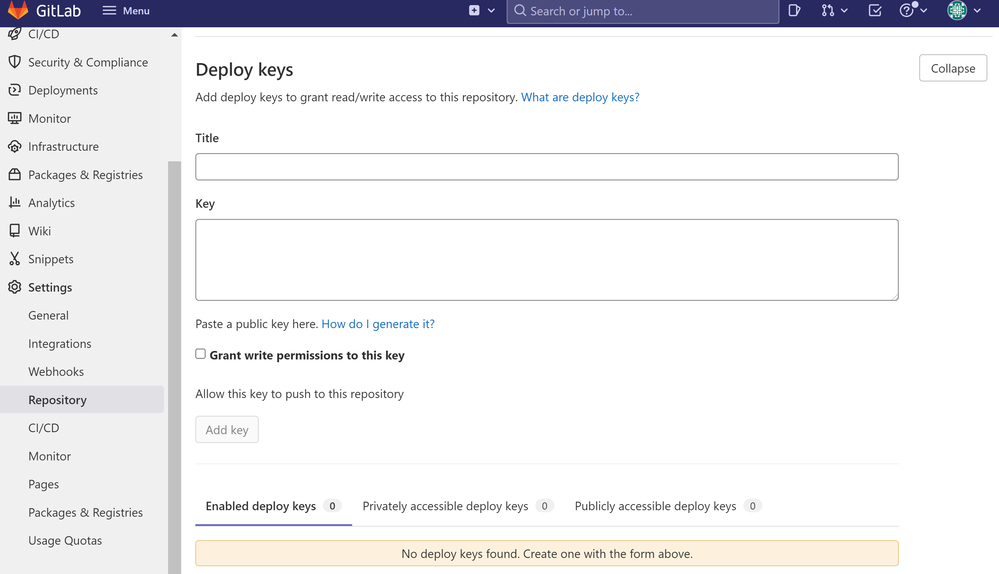999x574 pixels.
Task: Click the Wiki book icon
Action: point(14,231)
